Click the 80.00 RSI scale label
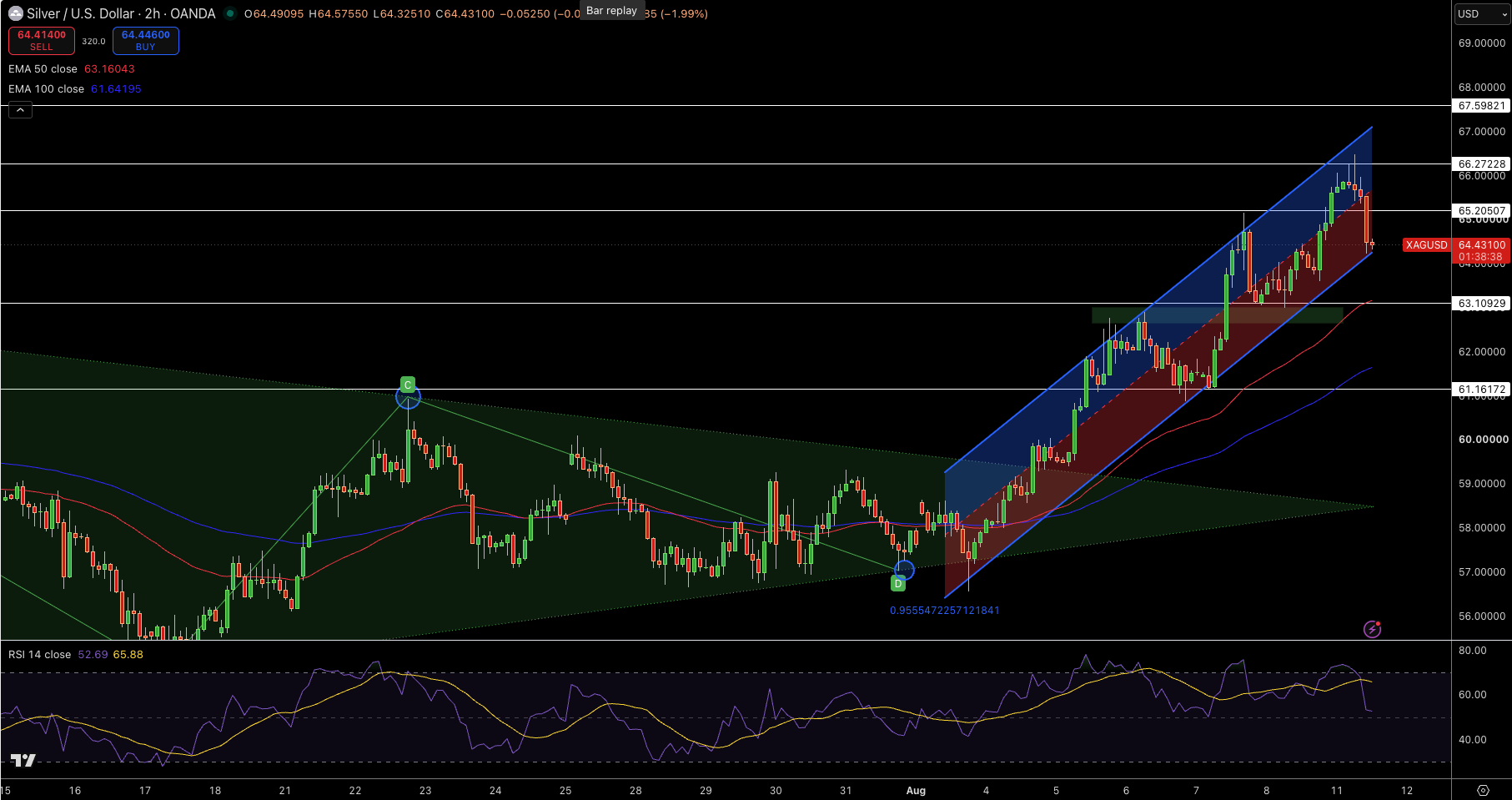The width and height of the screenshot is (1512, 800). [1473, 651]
